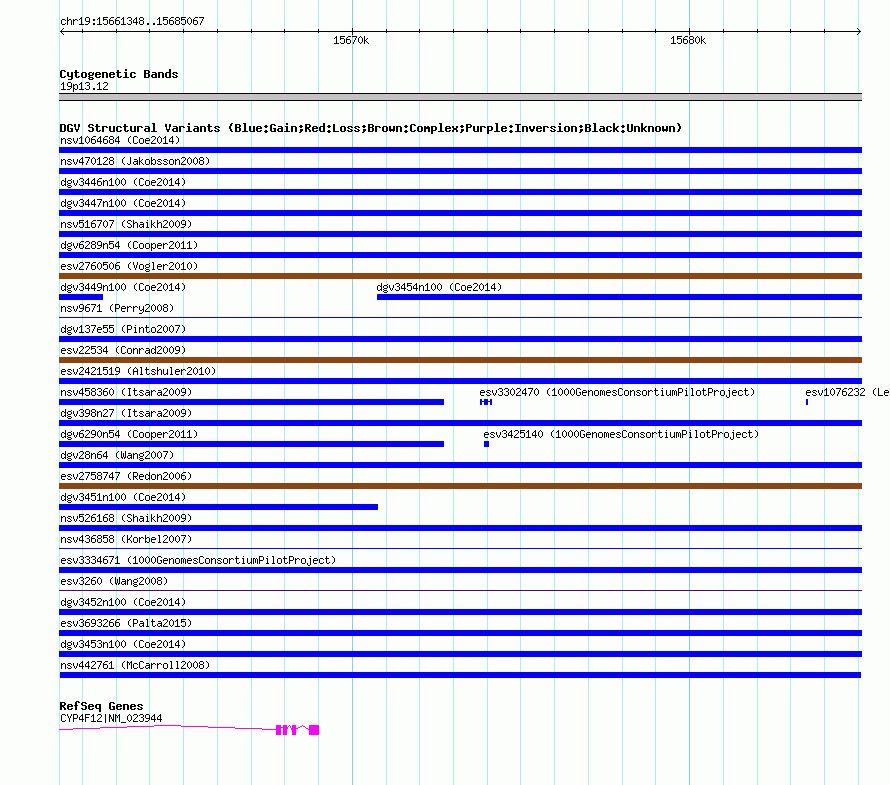This screenshot has height=785, width=890.
Task: Select the thin purple esv3260 inversion line
Action: [460, 591]
